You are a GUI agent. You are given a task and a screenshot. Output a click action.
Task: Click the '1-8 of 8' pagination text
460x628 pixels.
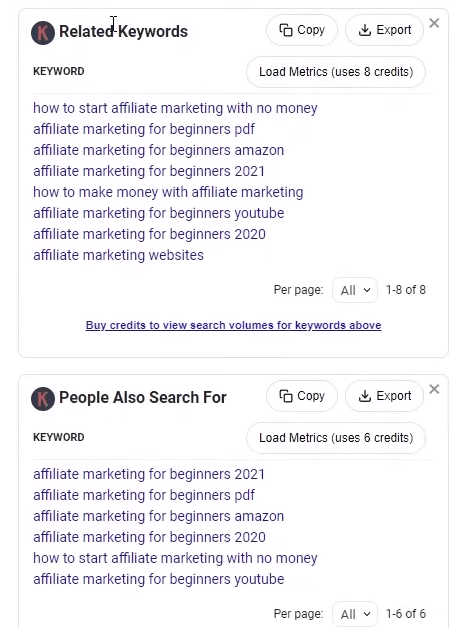(x=406, y=290)
